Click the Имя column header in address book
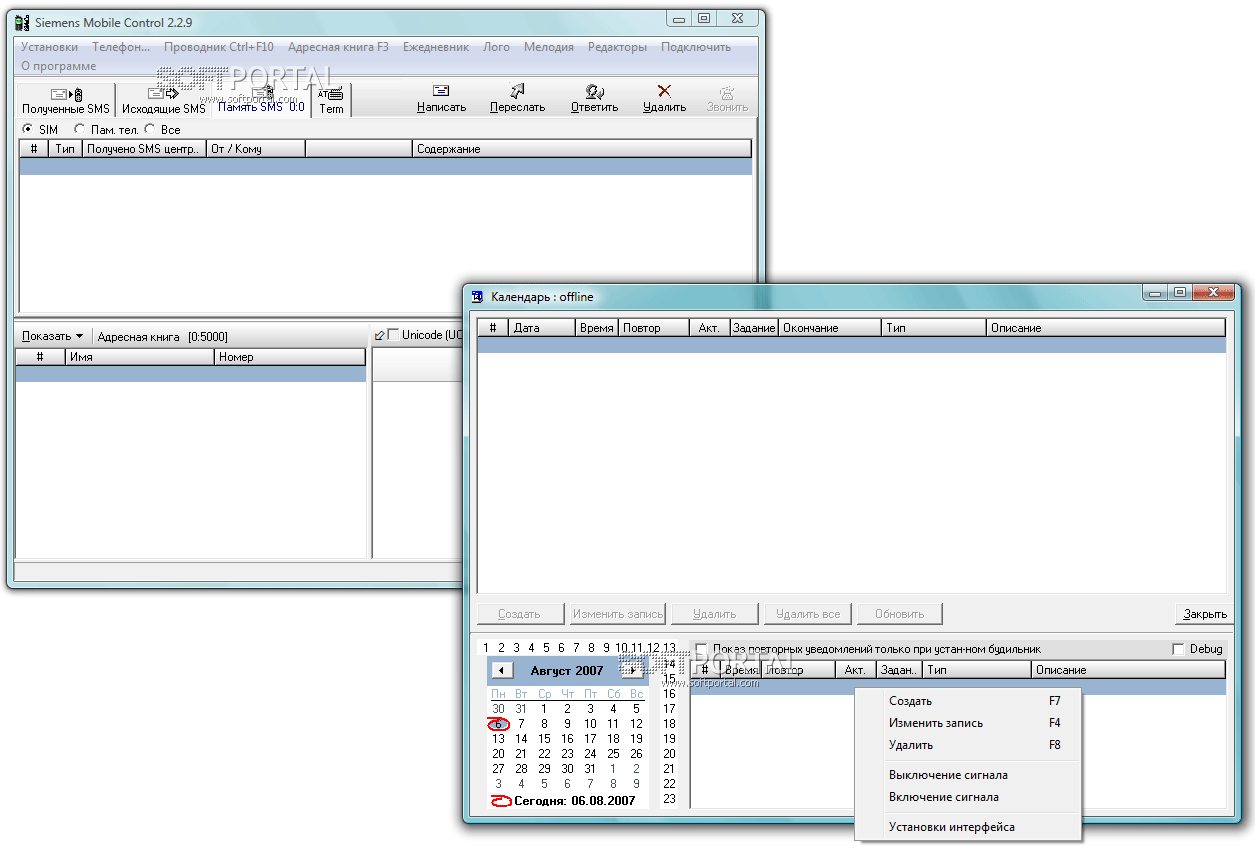This screenshot has height=846, width=1255. coord(140,357)
